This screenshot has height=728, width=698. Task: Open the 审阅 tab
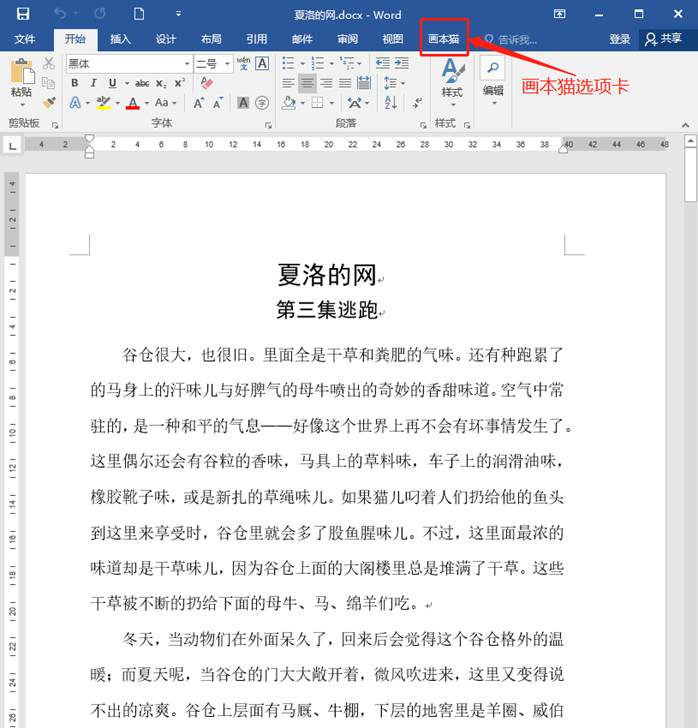pos(347,39)
